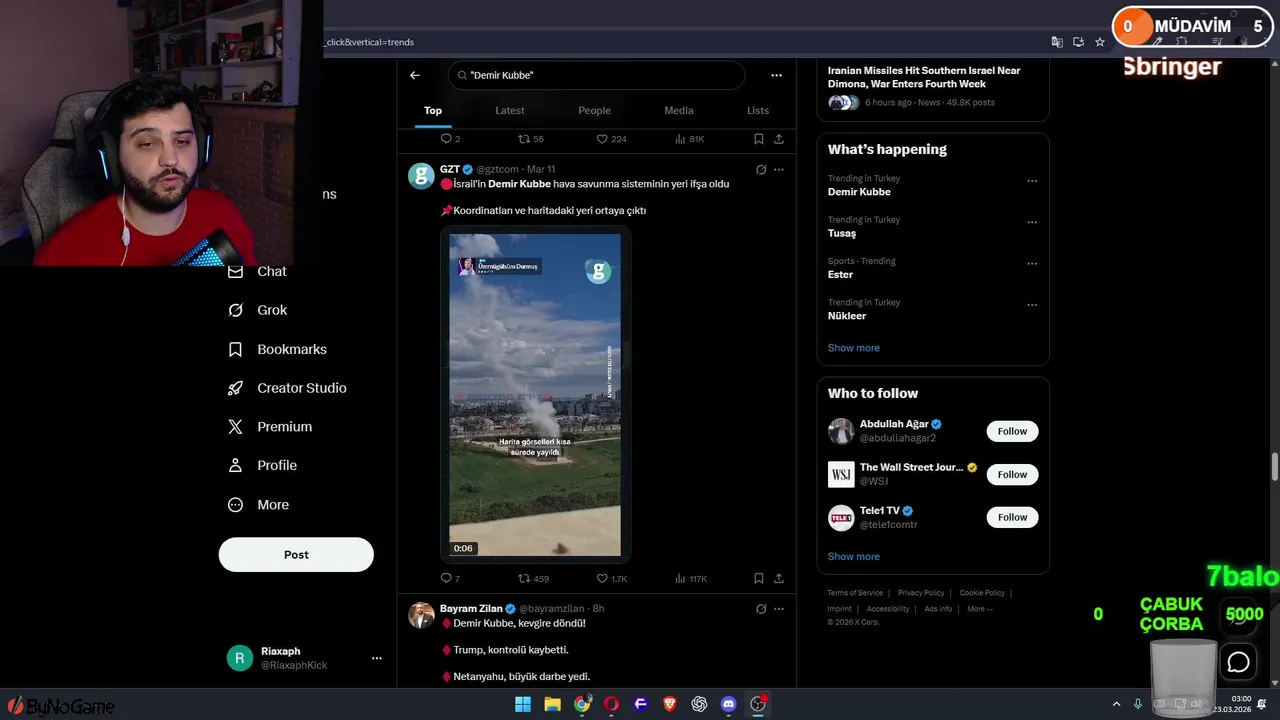
Task: View analytics of GZT post, 117K views
Action: [691, 578]
